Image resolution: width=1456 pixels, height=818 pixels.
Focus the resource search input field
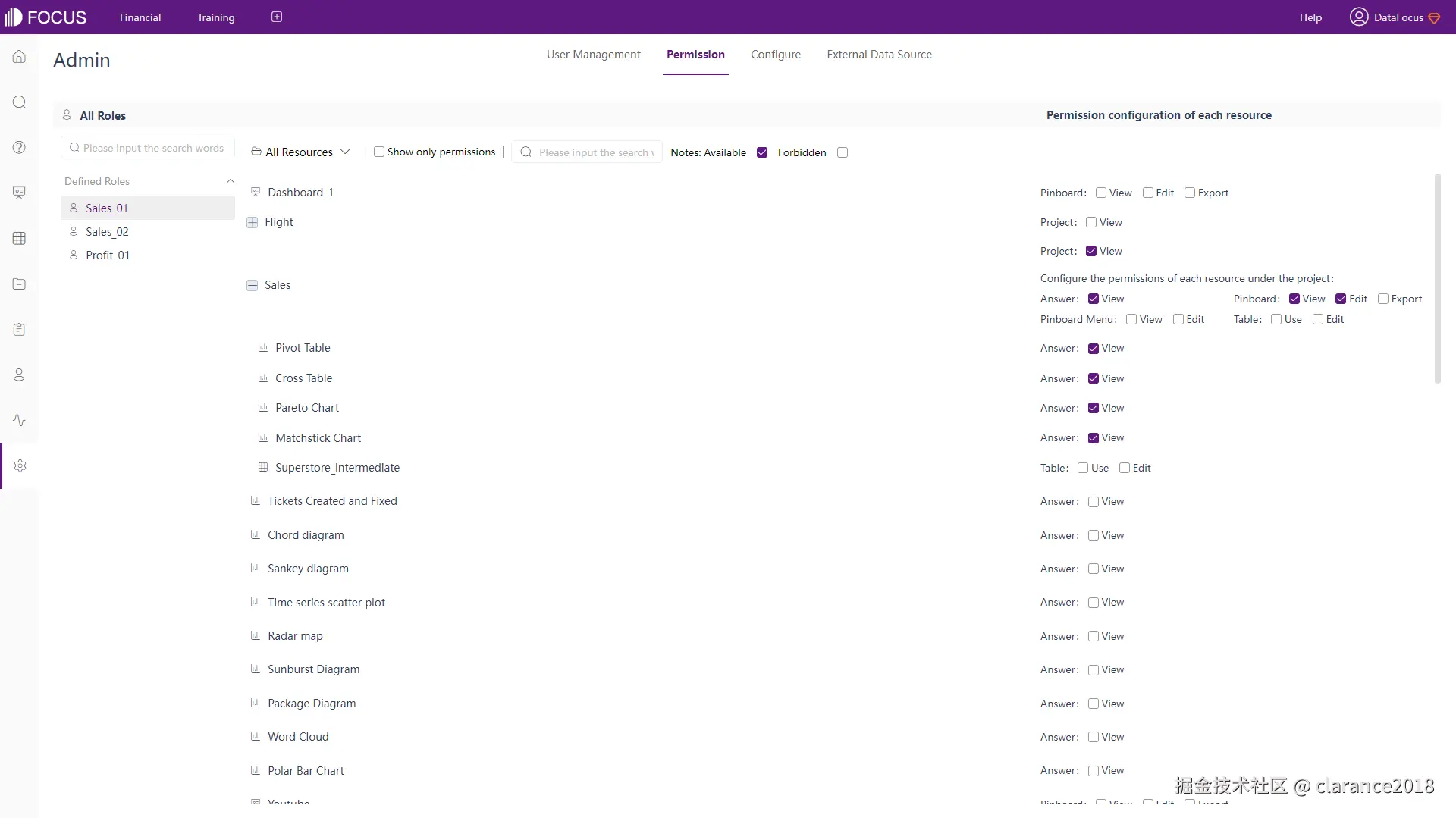tap(587, 152)
